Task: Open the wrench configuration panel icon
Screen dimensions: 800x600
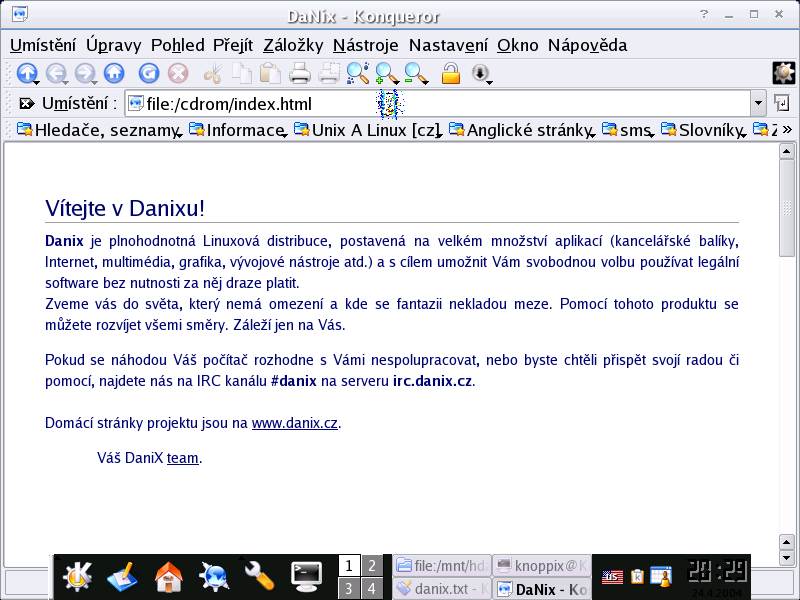Action: (x=259, y=576)
